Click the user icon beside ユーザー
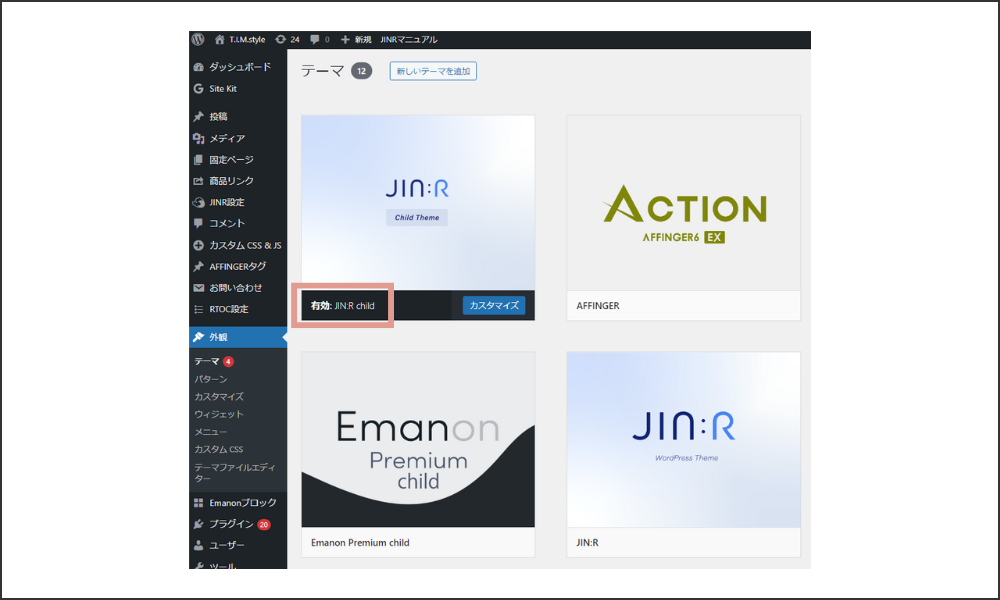Image resolution: width=1000 pixels, height=600 pixels. (x=198, y=545)
